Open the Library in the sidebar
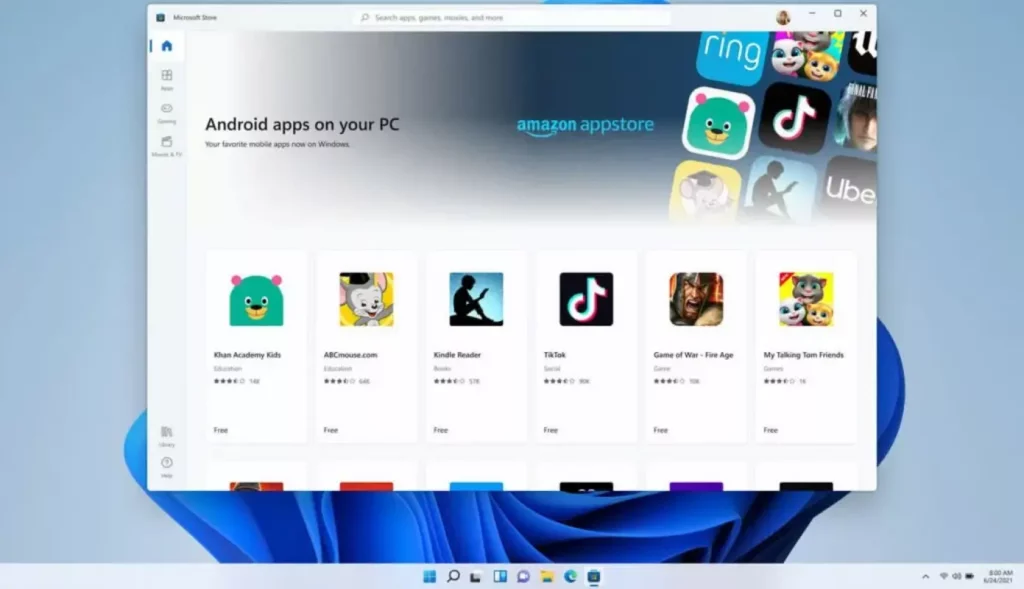 point(166,433)
